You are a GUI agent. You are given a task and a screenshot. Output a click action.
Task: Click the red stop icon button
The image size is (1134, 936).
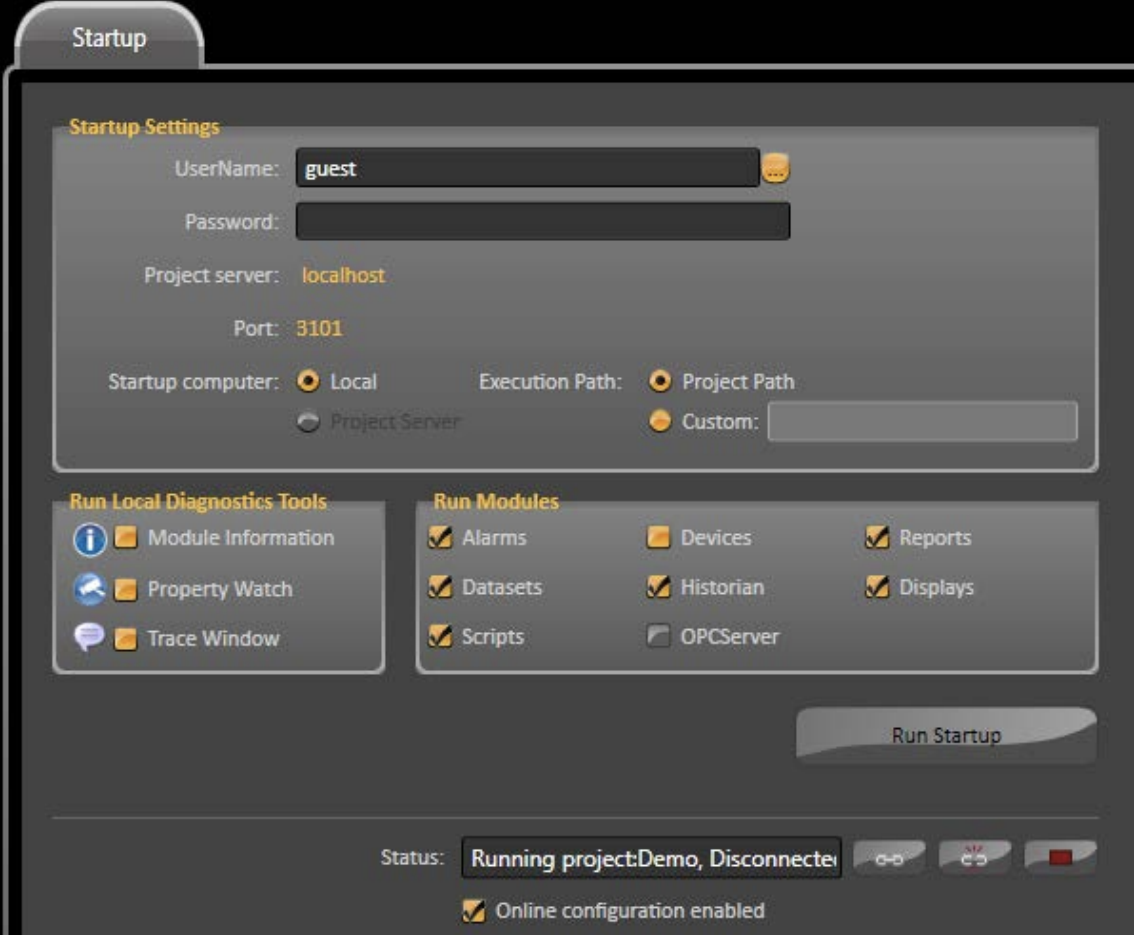pyautogui.click(x=1060, y=859)
